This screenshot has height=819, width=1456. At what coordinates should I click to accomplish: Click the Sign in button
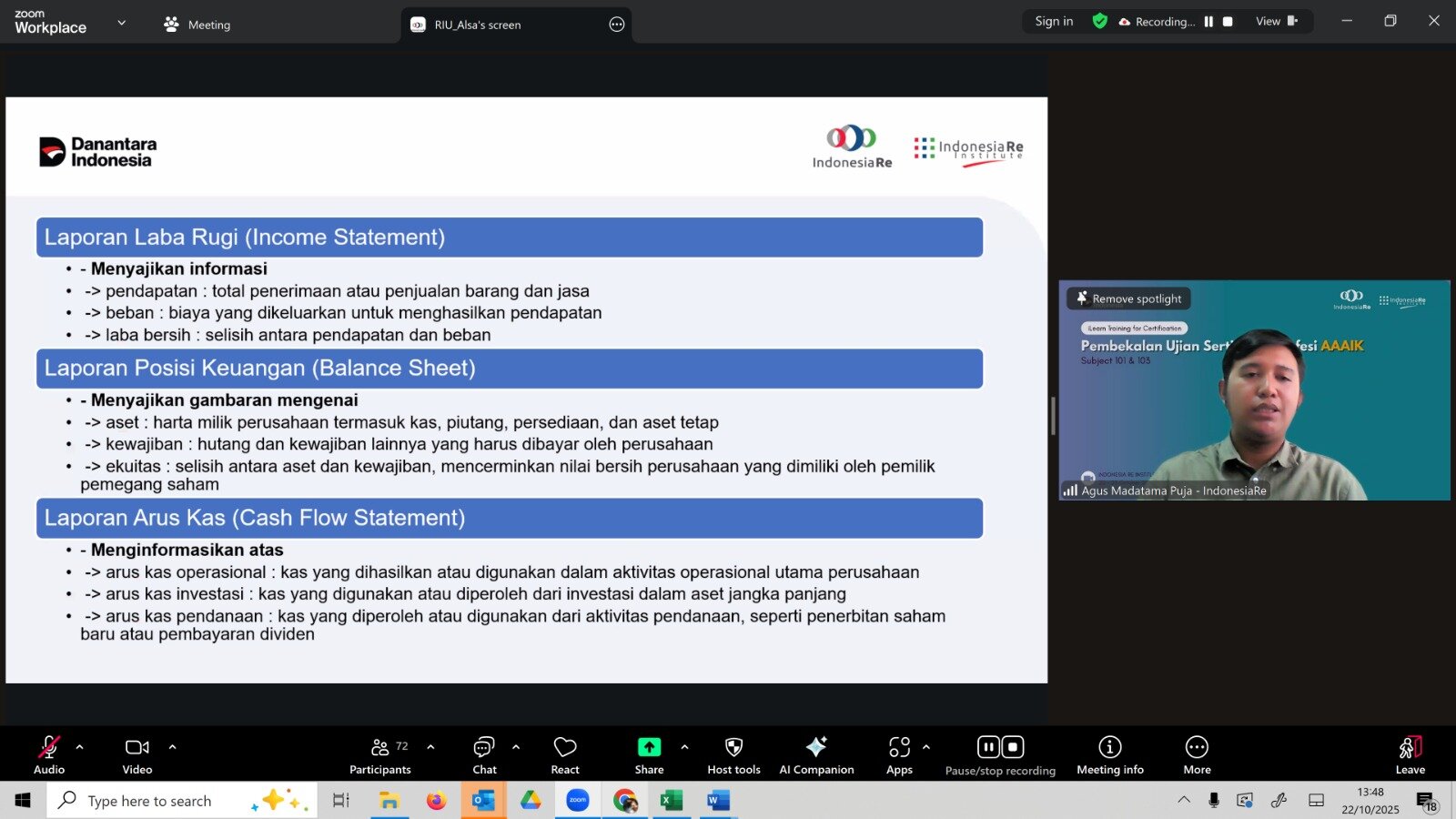tap(1054, 22)
